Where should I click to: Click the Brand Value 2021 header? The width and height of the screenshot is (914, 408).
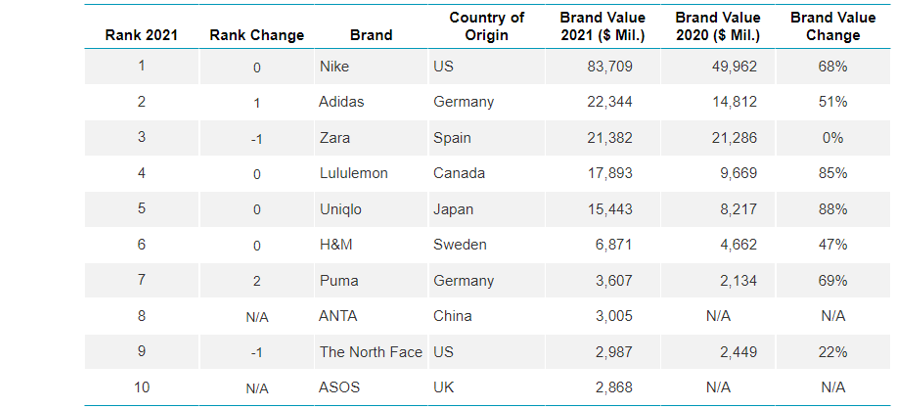pos(603,27)
